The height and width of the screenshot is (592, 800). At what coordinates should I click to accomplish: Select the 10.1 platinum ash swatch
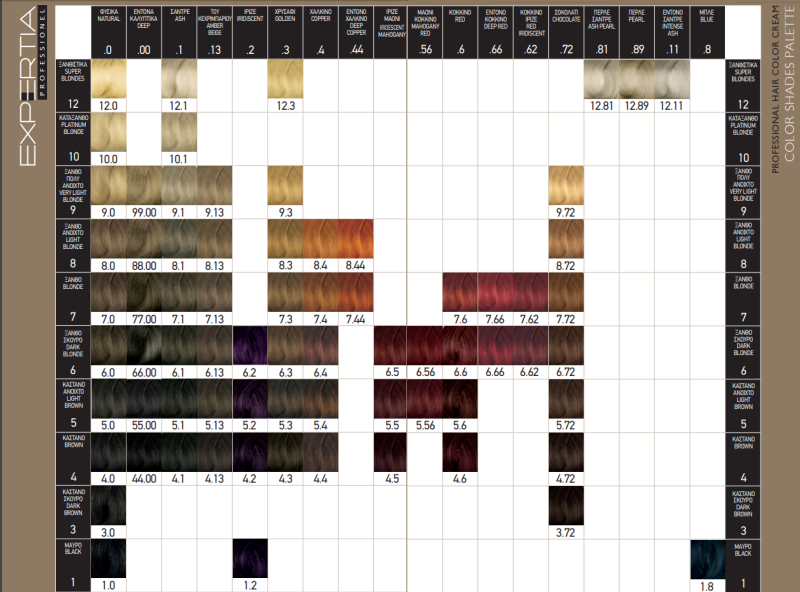coord(179,132)
